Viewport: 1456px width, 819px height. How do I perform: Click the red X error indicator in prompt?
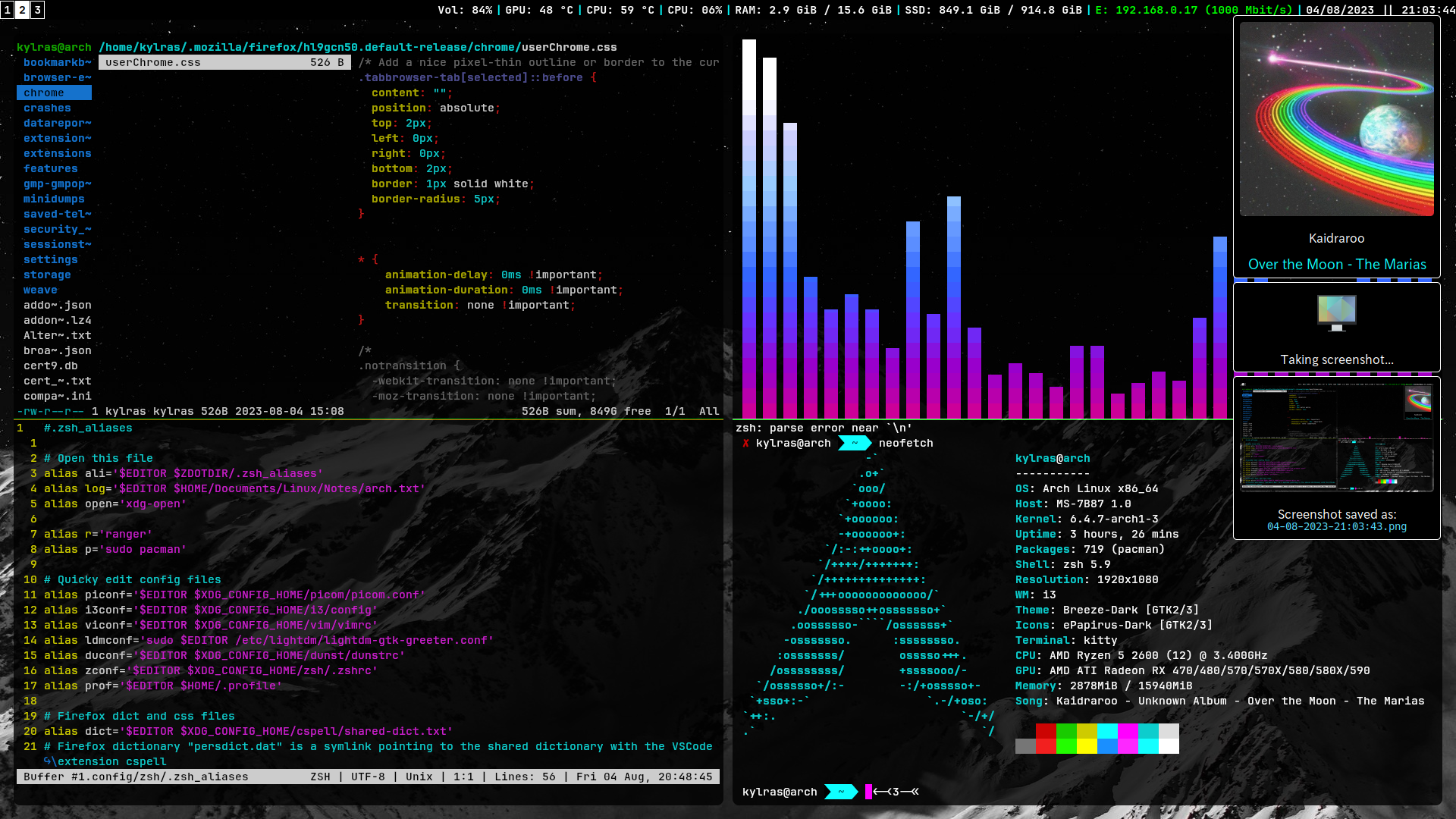745,444
